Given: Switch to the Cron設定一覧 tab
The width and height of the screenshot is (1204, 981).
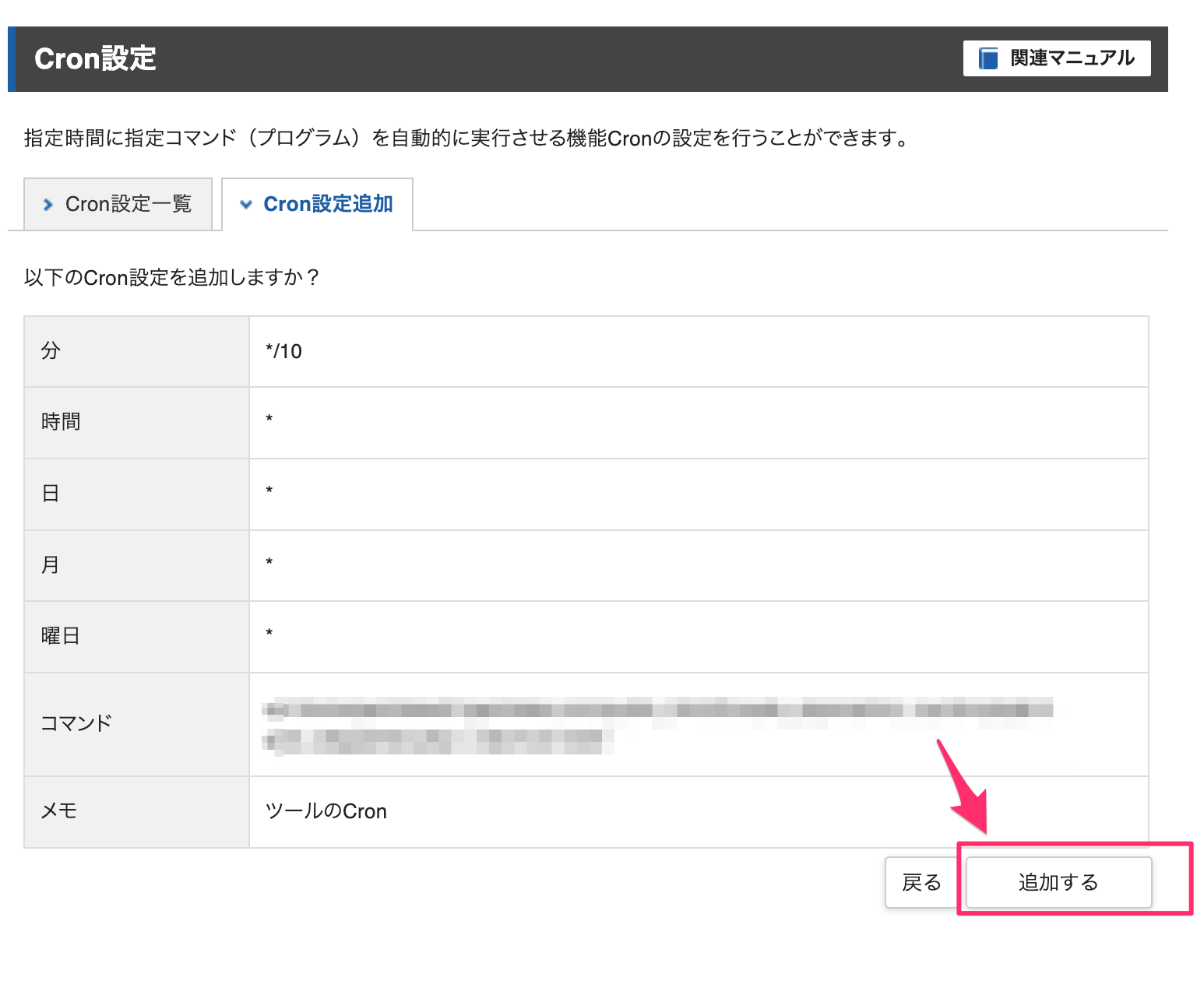Looking at the screenshot, I should tap(118, 204).
